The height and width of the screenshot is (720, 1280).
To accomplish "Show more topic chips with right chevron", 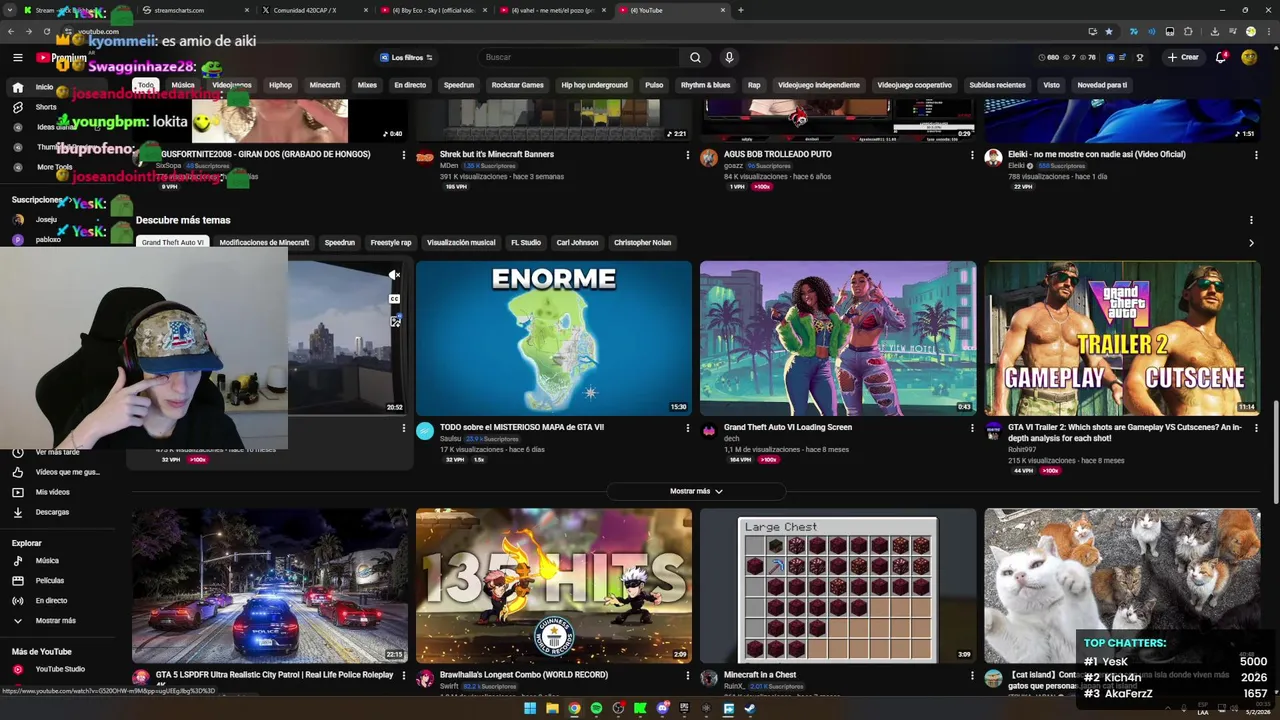I will point(1251,243).
